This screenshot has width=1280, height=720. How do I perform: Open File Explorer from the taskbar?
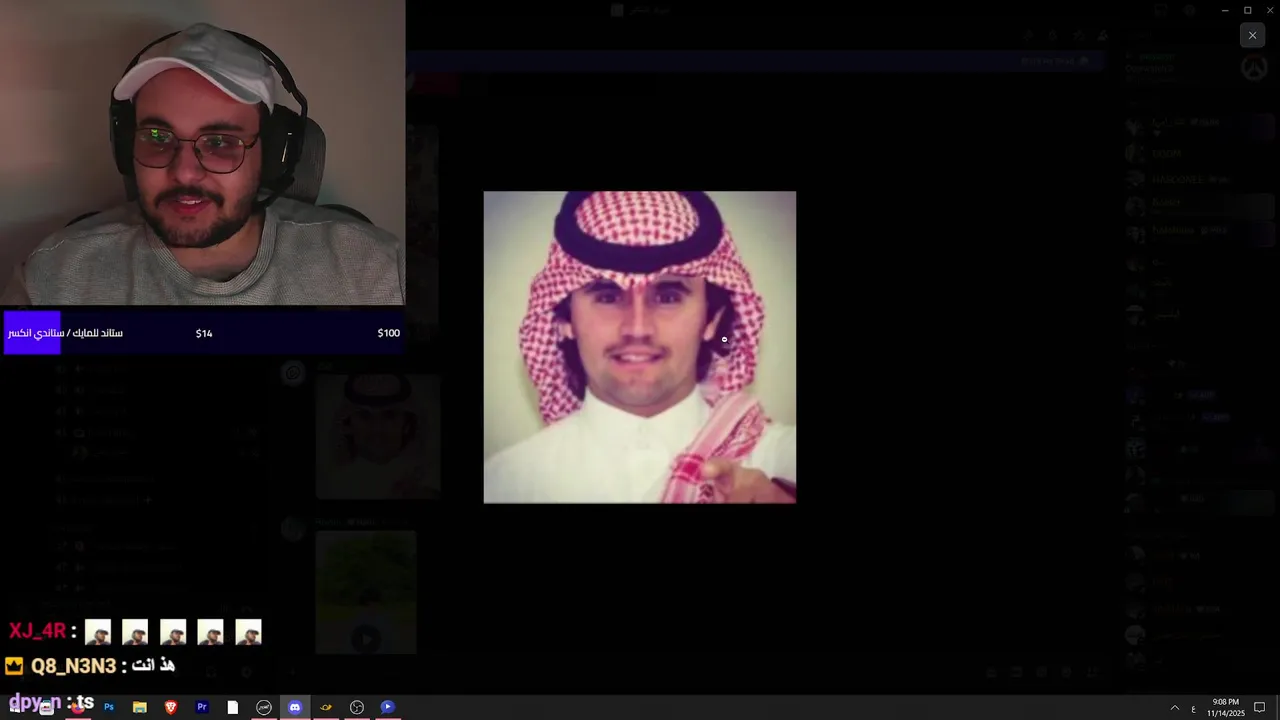tap(140, 707)
